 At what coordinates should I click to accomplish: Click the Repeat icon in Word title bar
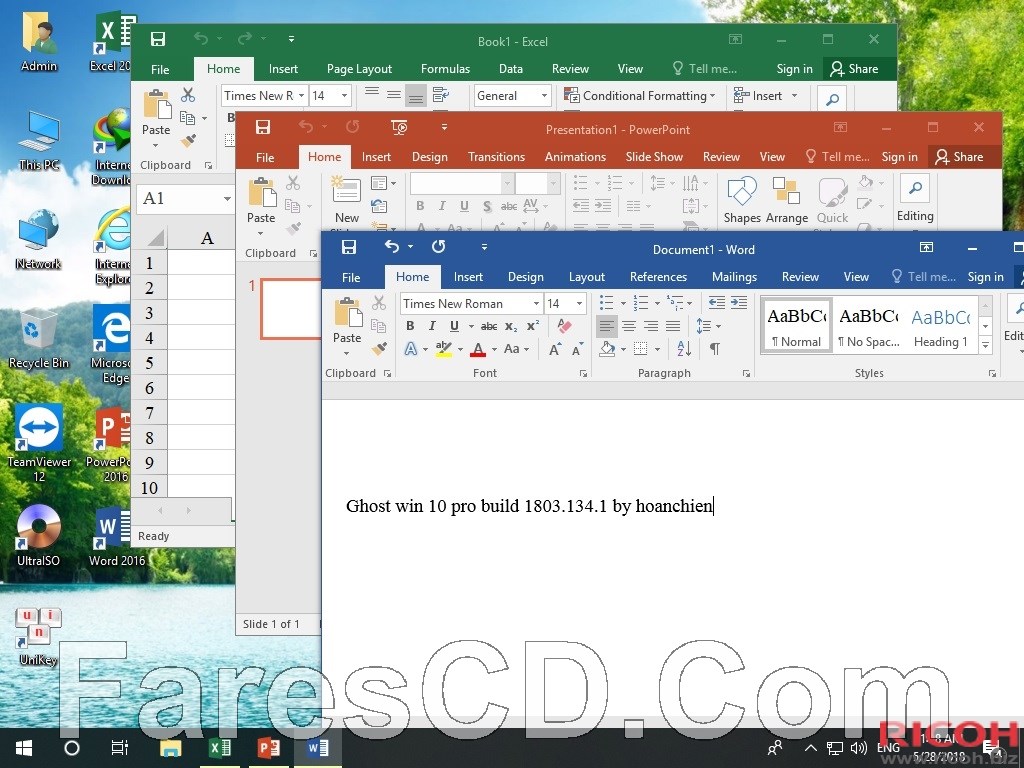[438, 246]
